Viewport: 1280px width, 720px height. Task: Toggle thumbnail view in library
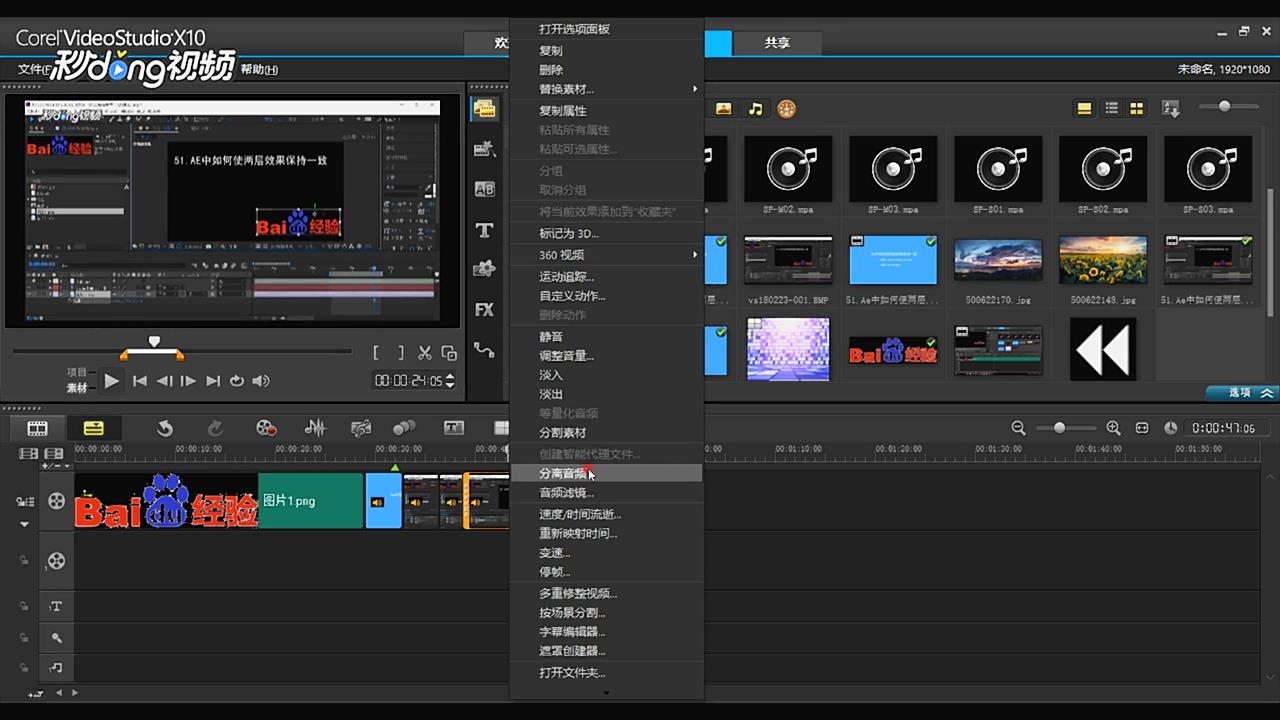pos(1137,108)
